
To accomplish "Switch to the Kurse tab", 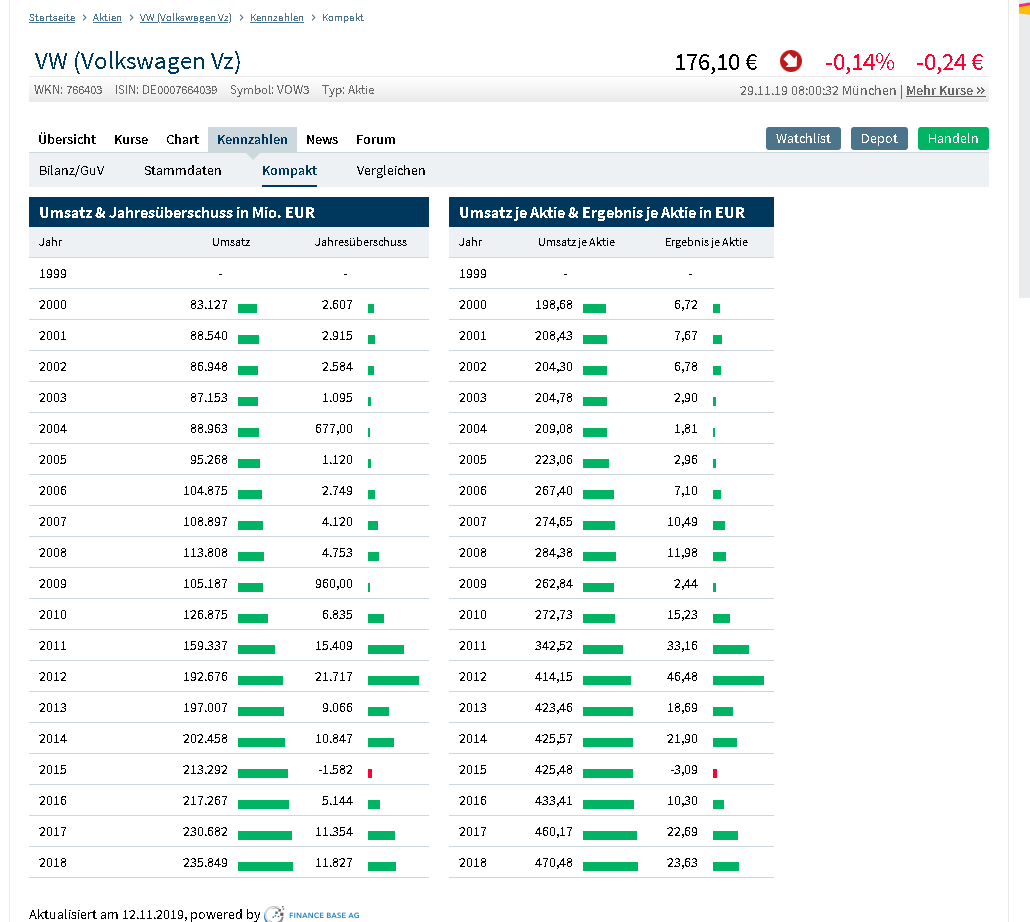I will coord(131,140).
